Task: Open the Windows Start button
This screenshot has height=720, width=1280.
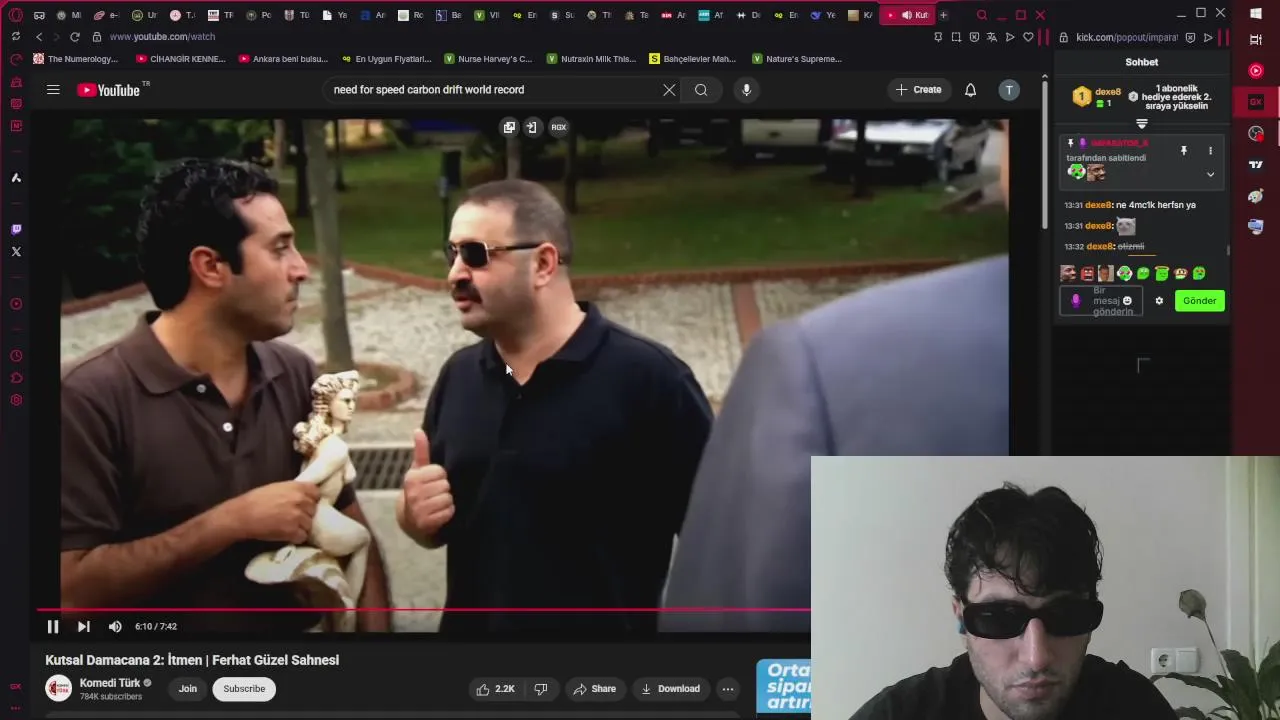Action: [x=1256, y=15]
